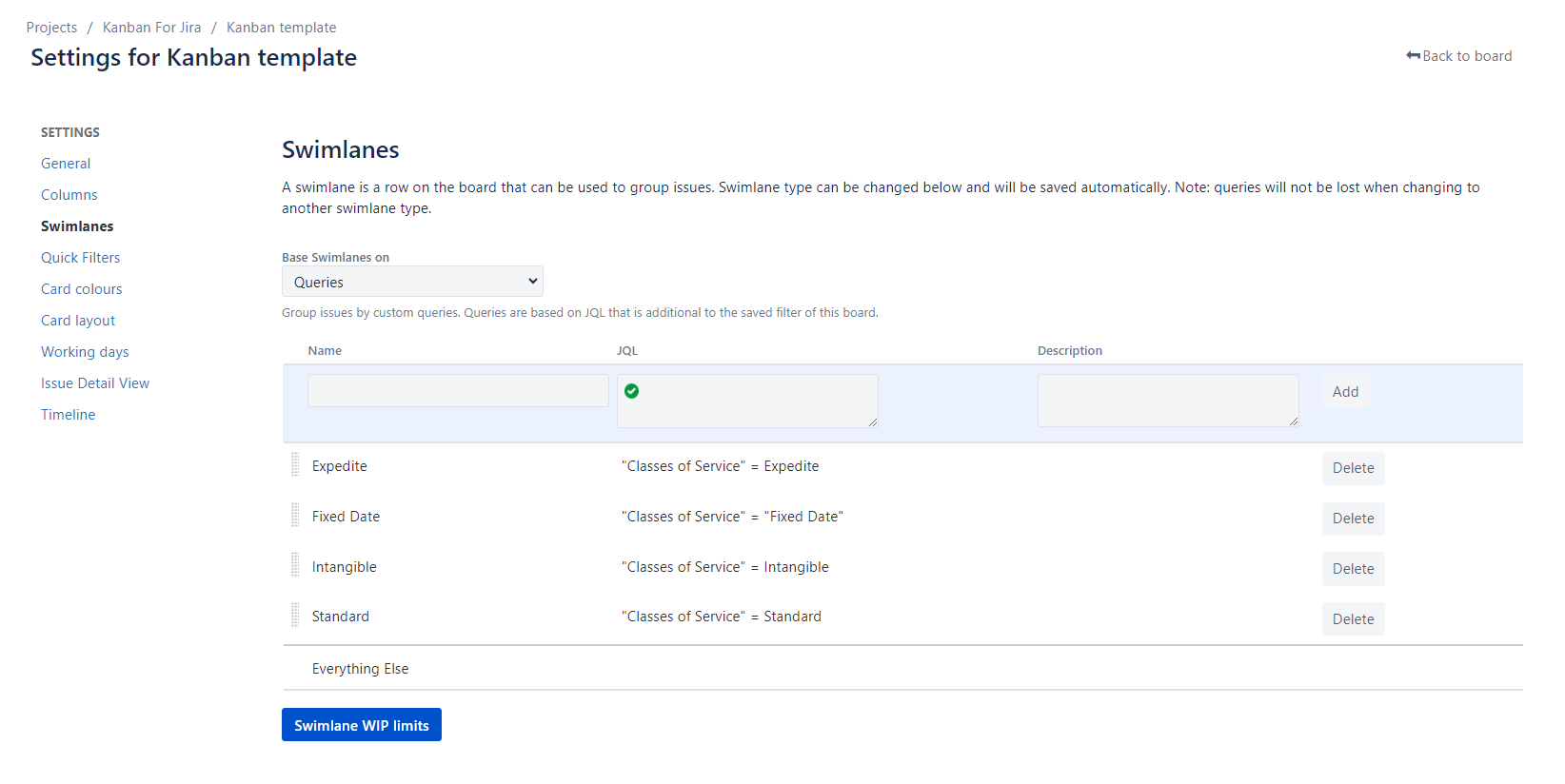Switch to Columns settings
Image resolution: width=1565 pixels, height=784 pixels.
[x=69, y=195]
